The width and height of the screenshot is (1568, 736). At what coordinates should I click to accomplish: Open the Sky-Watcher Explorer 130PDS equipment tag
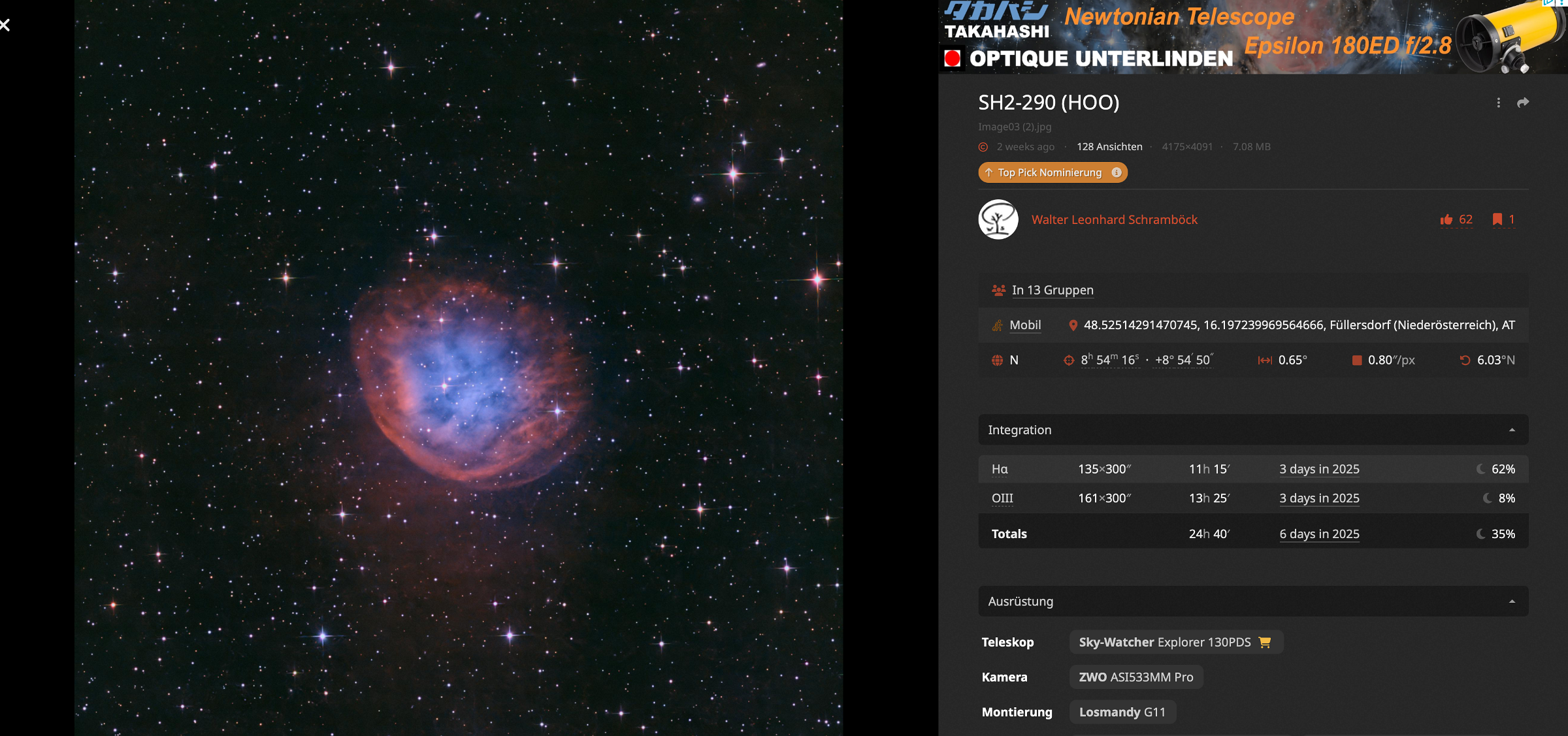click(x=1164, y=642)
